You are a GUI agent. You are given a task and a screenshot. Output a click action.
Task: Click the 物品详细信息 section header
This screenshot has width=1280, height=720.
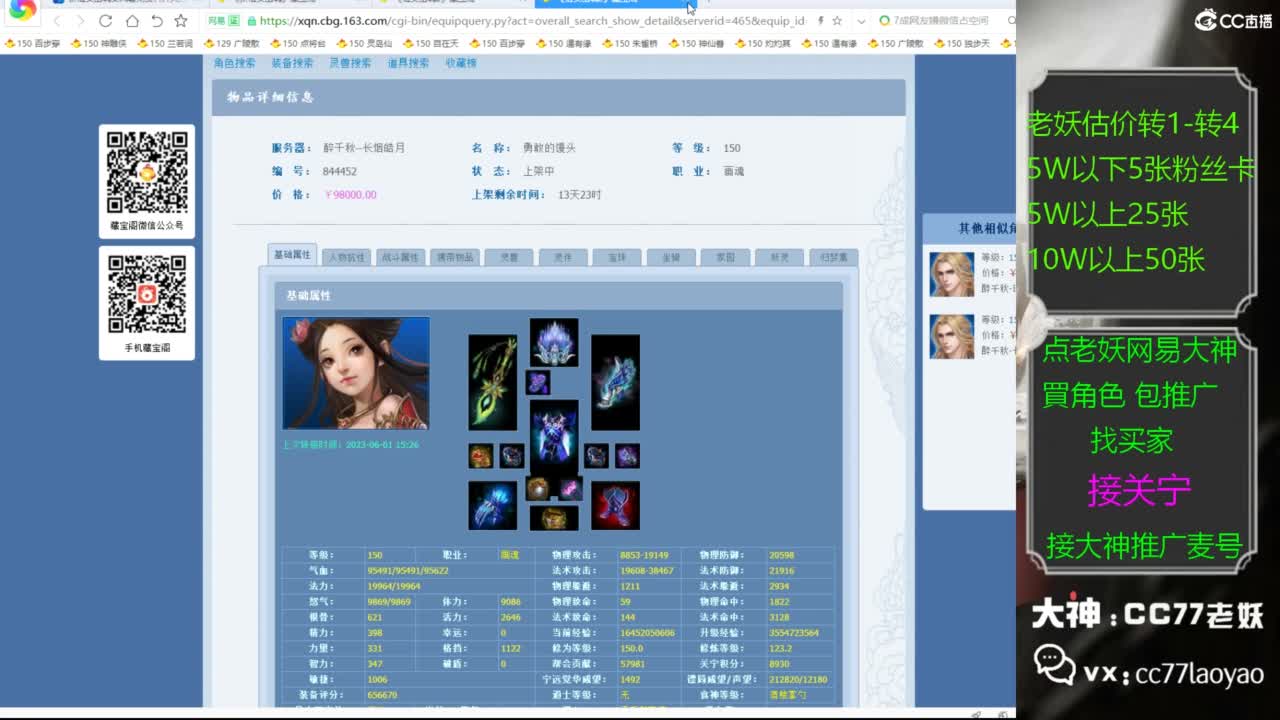click(270, 97)
